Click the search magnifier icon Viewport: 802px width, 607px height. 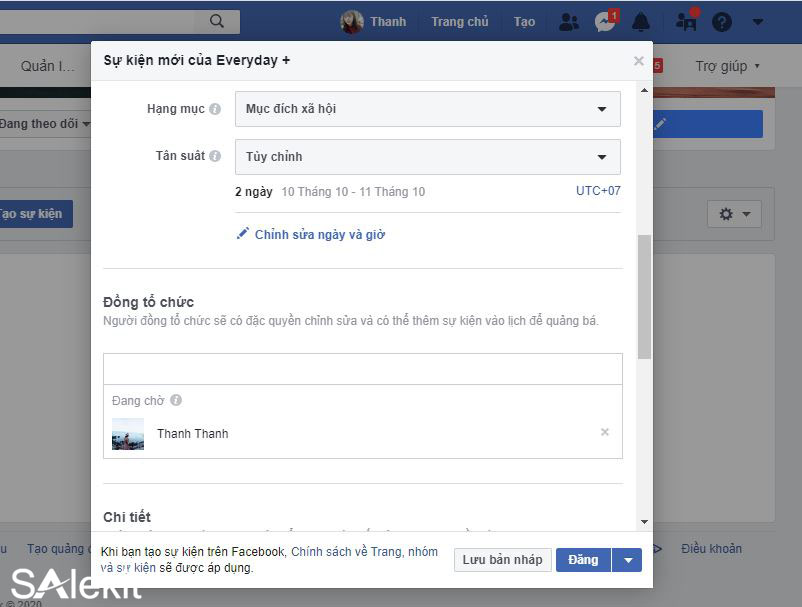[x=216, y=20]
